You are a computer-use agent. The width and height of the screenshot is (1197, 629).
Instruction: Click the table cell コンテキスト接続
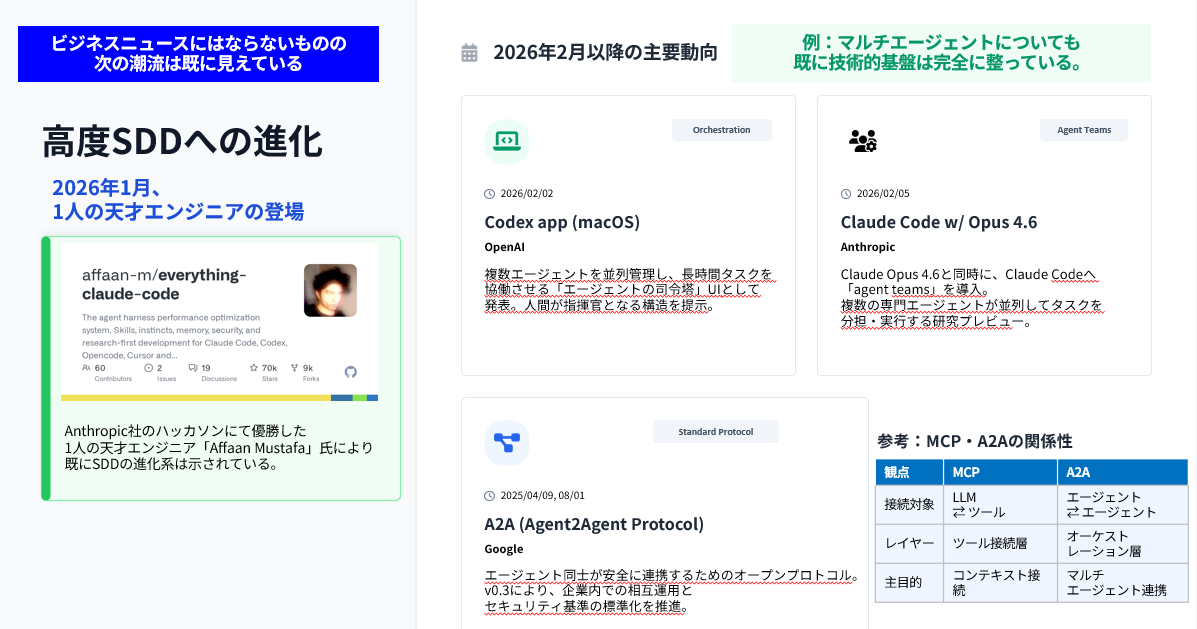tap(1000, 582)
